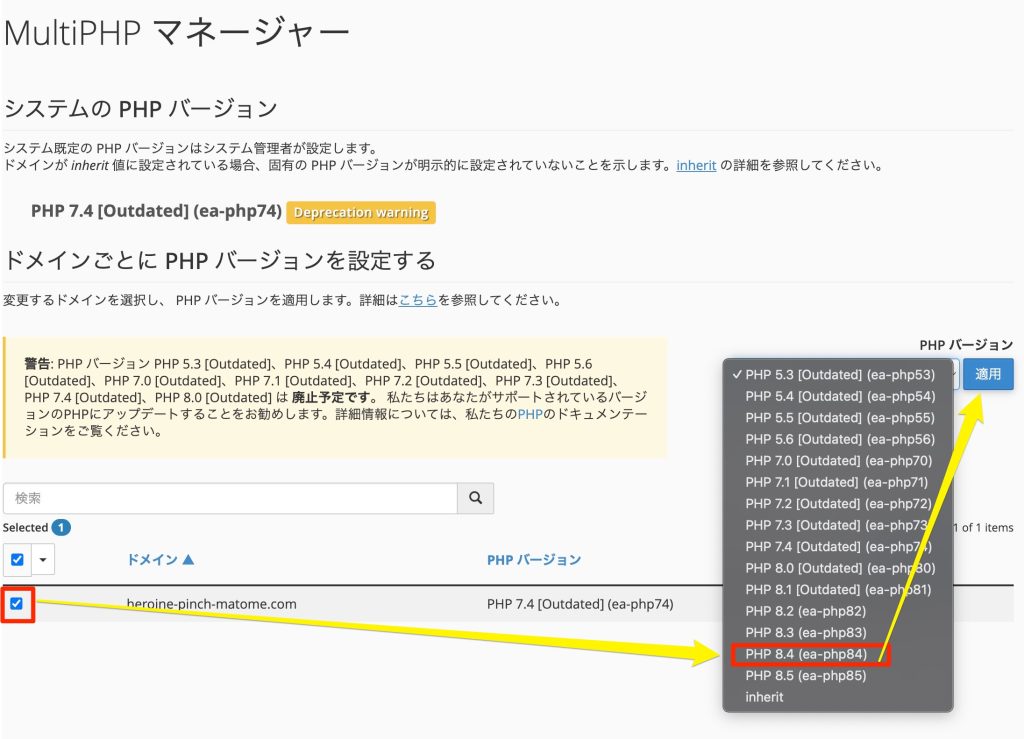Choose PHP 8.2 (ea-php82) version
This screenshot has width=1024, height=739.
(x=806, y=611)
